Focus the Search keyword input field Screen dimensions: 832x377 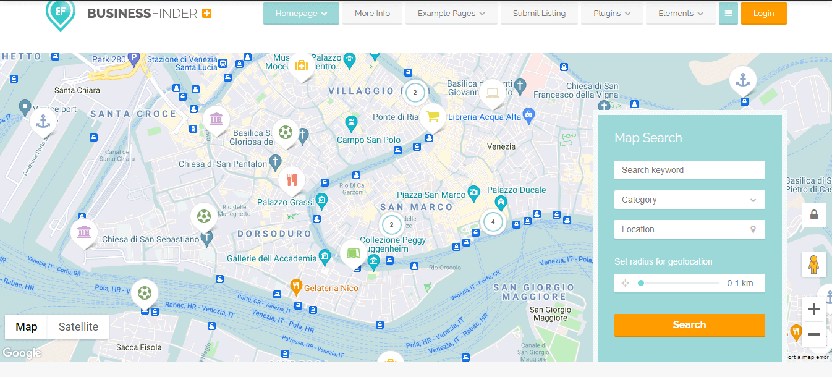pos(689,170)
